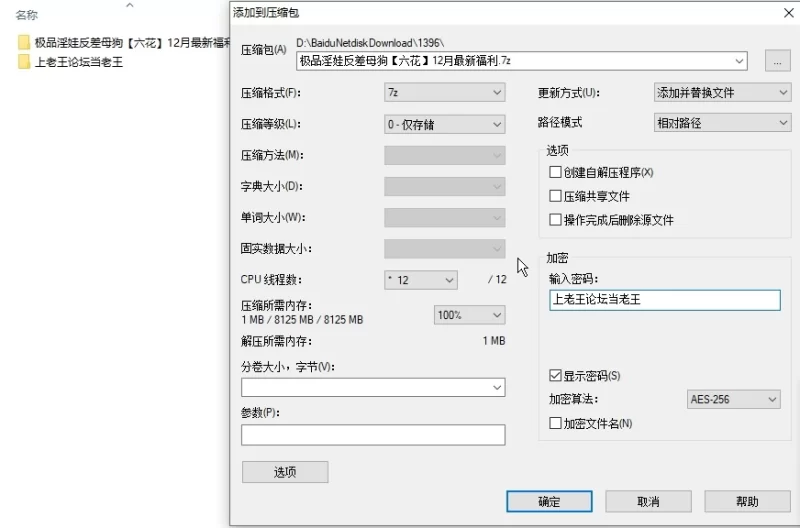The image size is (800, 528).
Task: Tick the 操作完成后删除源文件 checkbox
Action: coord(555,219)
